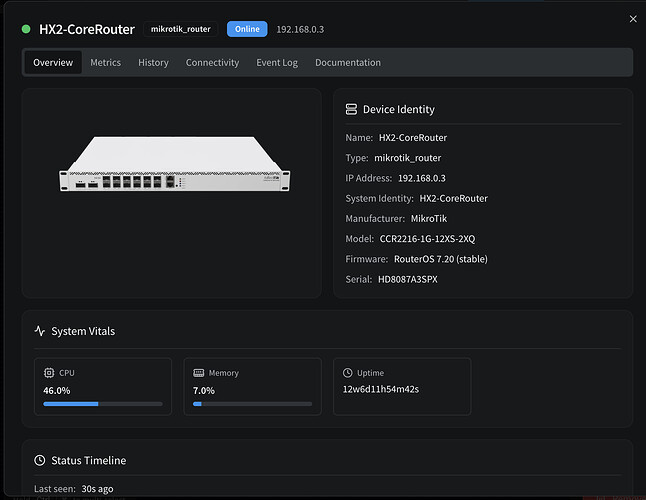The image size is (646, 500).
Task: Open the Connectivity tab
Action: 212,63
